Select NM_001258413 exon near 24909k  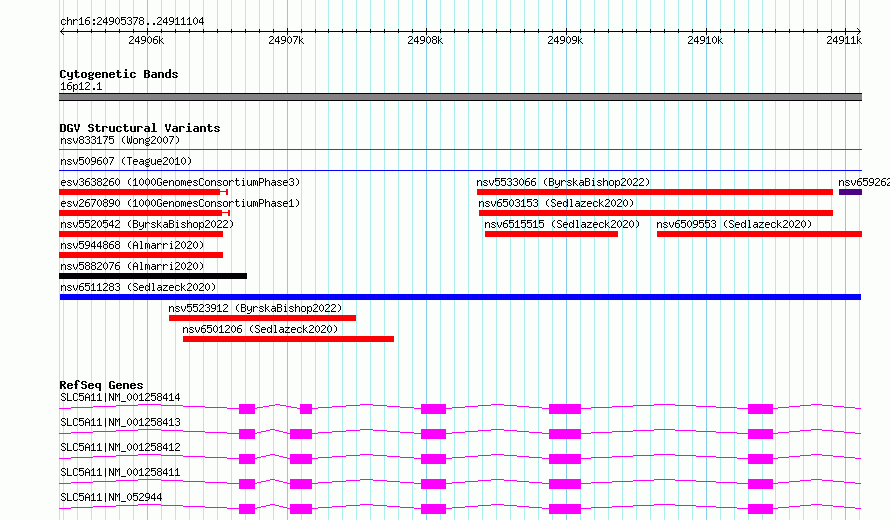click(565, 434)
